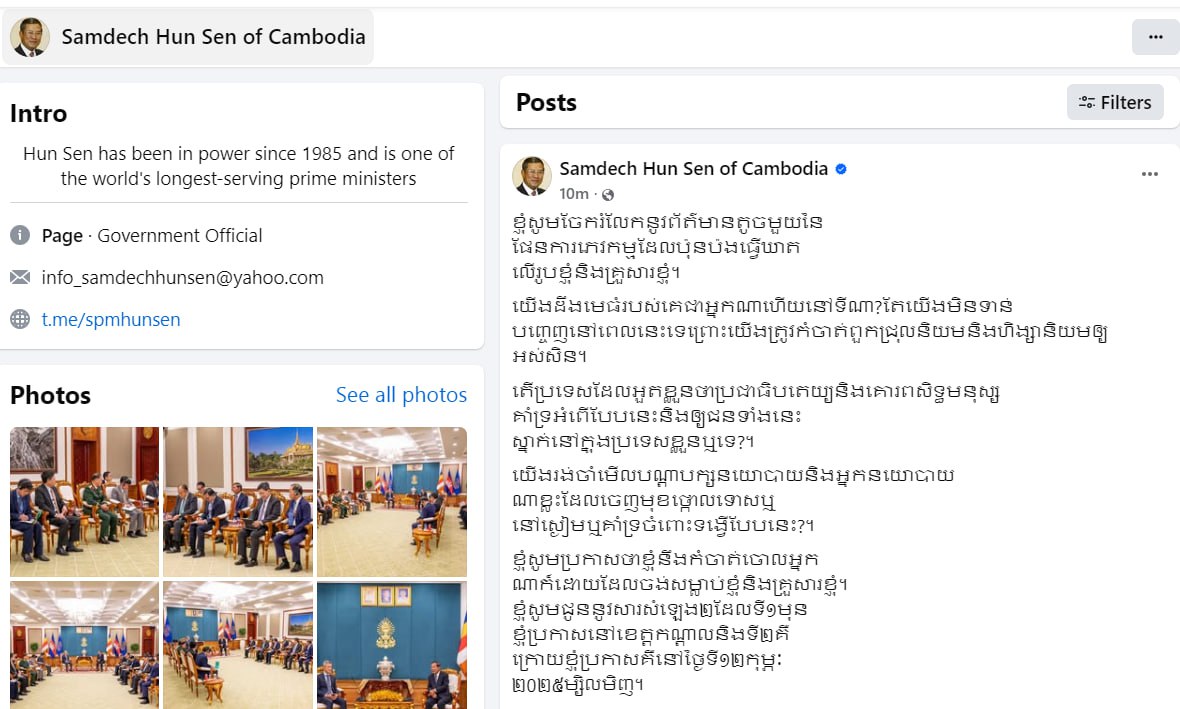1180x709 pixels.
Task: Open See all photos link
Action: pyautogui.click(x=401, y=395)
